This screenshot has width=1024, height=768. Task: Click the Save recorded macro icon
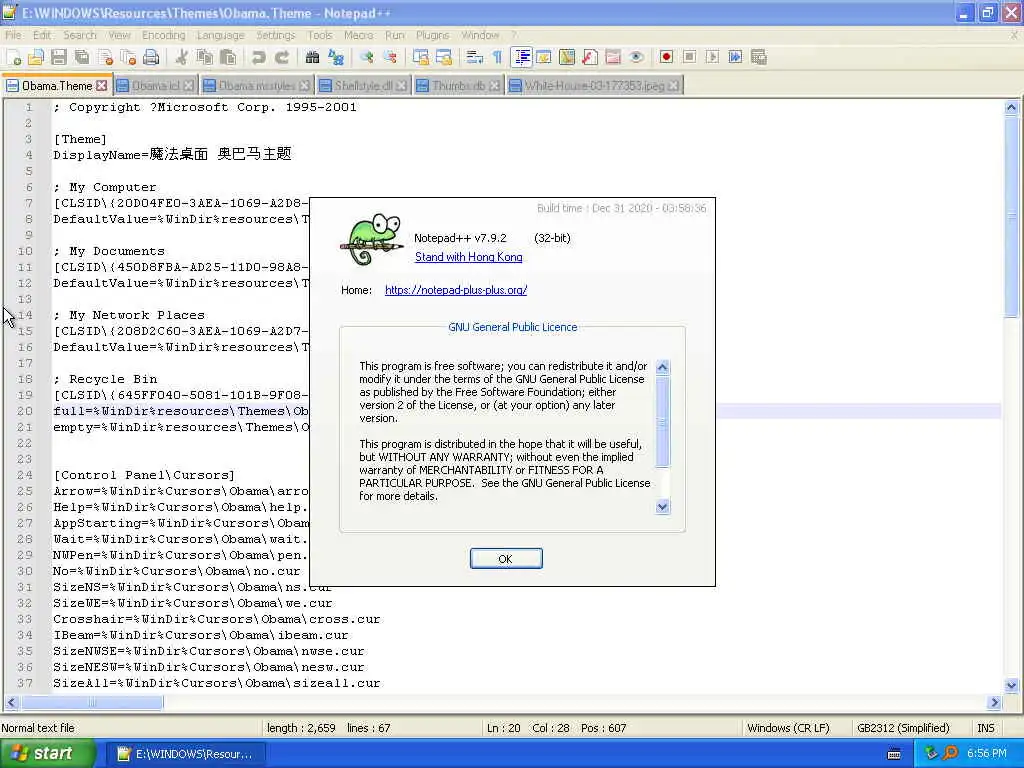(758, 57)
